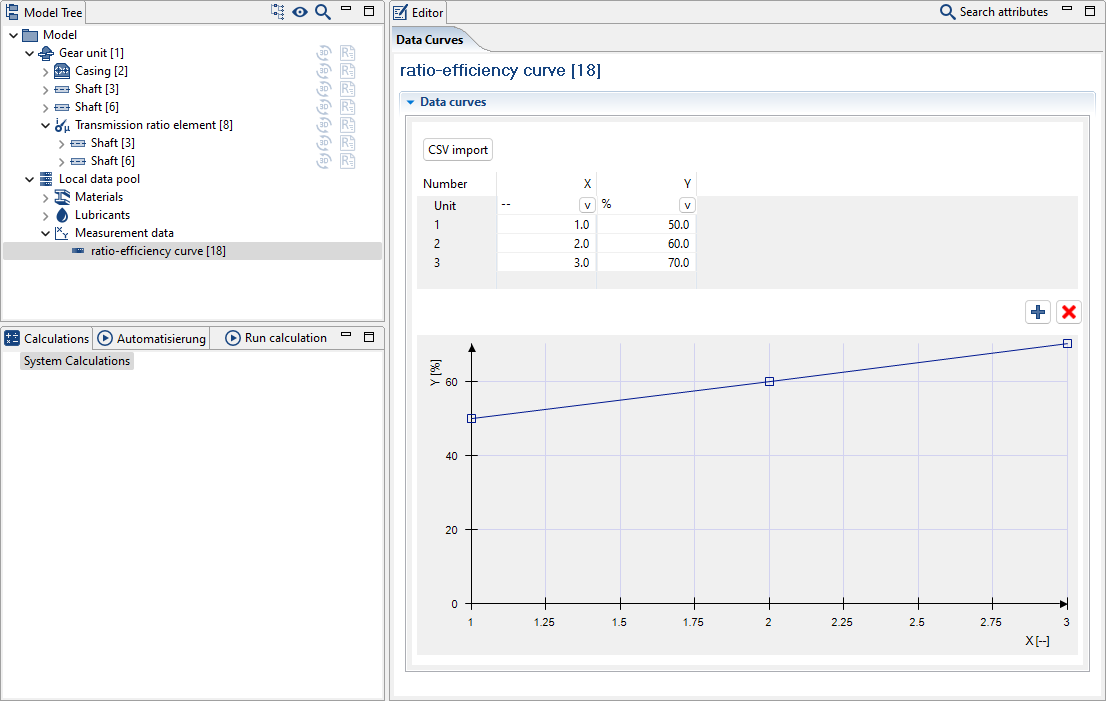
Task: Click the 3D view icon for Transmission ratio element
Action: click(324, 125)
